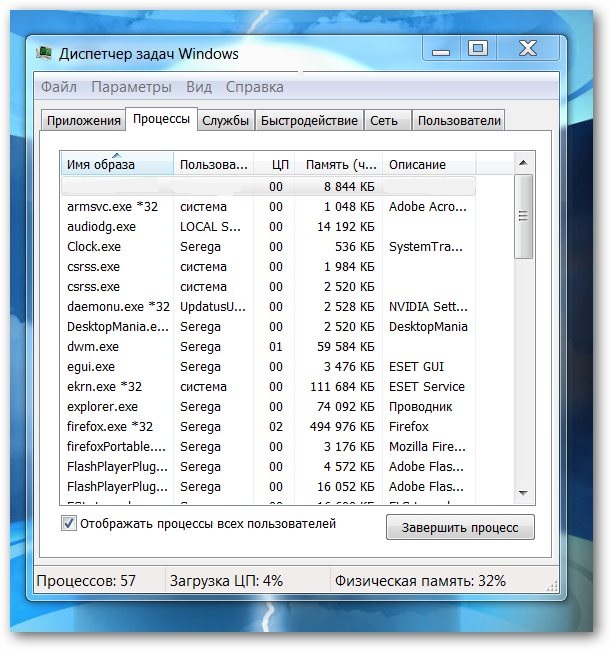
Task: Open the Вид menu
Action: 199,87
